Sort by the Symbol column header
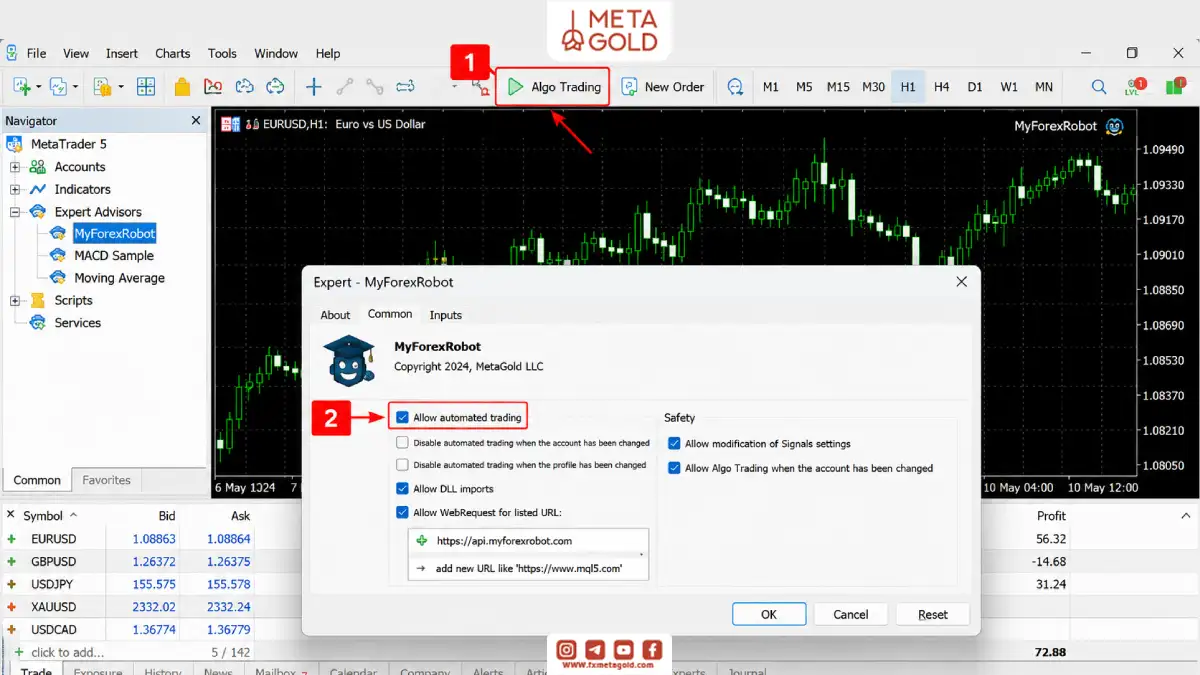Viewport: 1200px width, 675px height. coord(43,516)
